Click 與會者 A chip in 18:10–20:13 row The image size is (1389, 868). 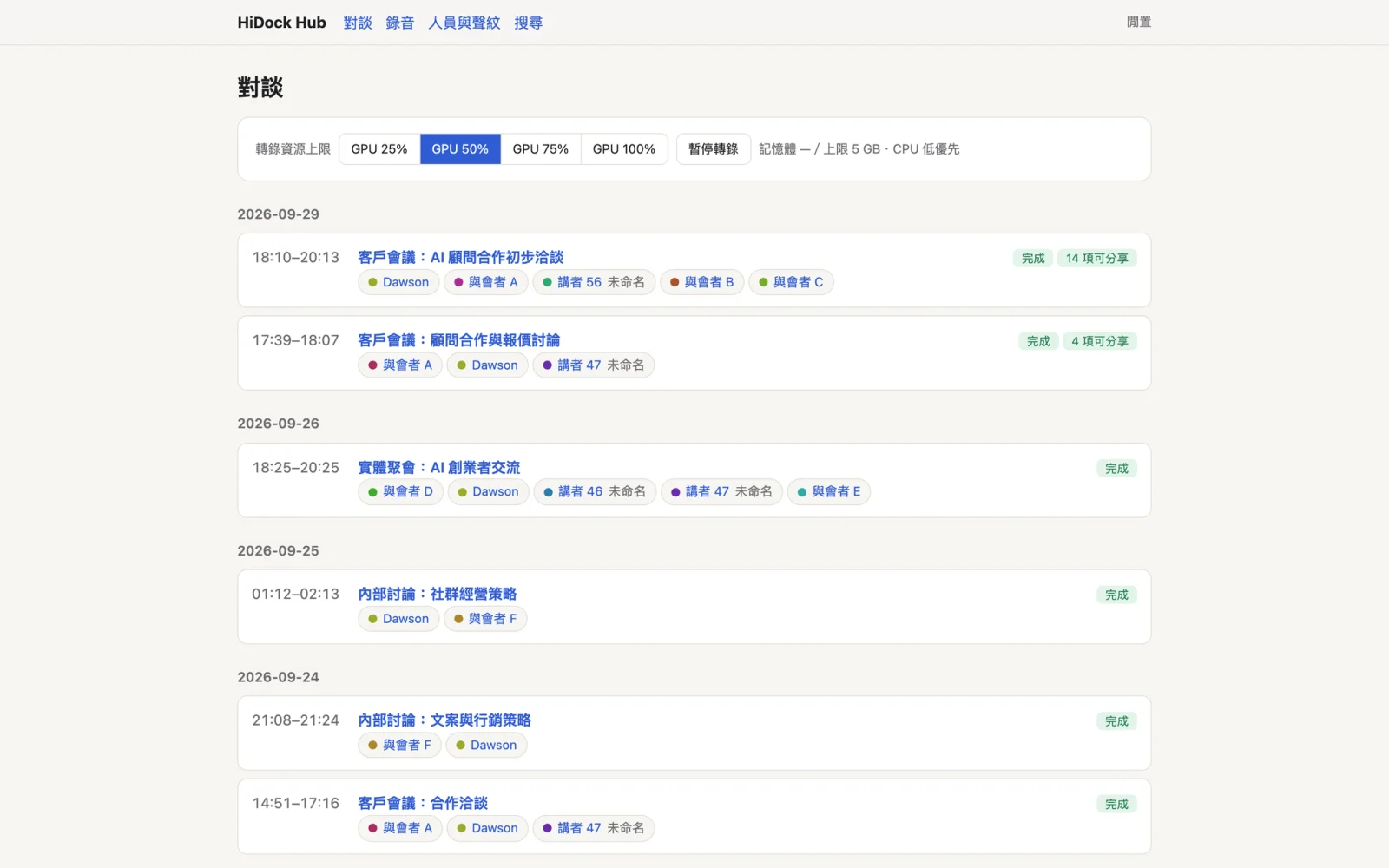point(486,282)
